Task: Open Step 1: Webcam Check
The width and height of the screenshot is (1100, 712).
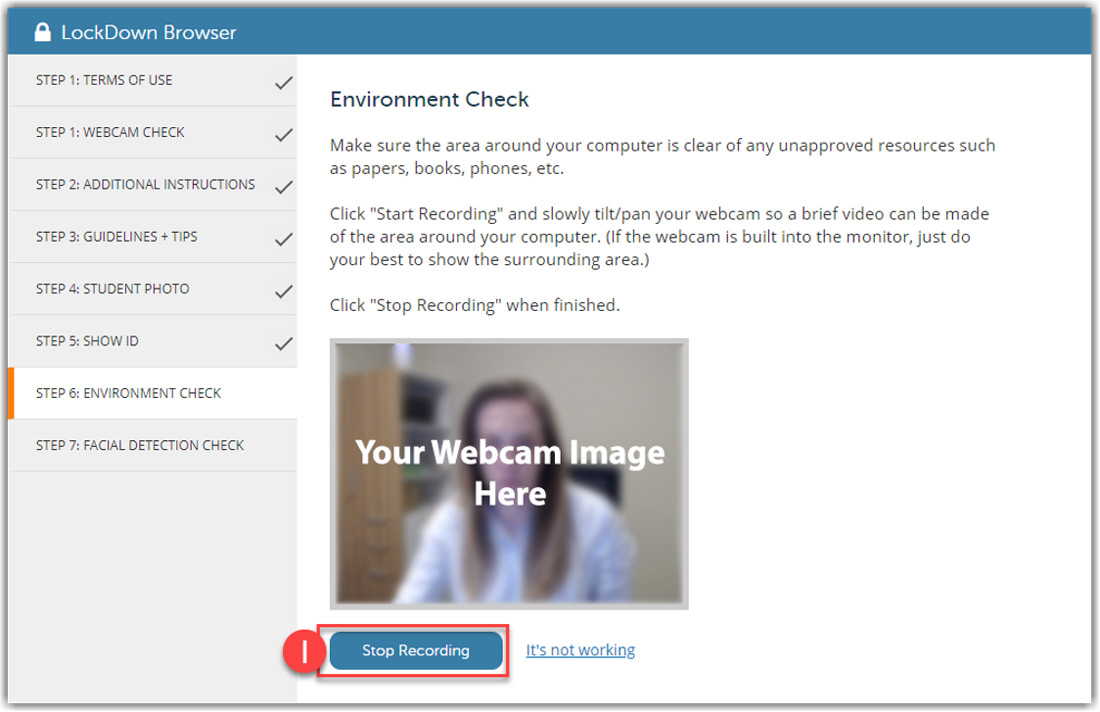Action: (110, 133)
